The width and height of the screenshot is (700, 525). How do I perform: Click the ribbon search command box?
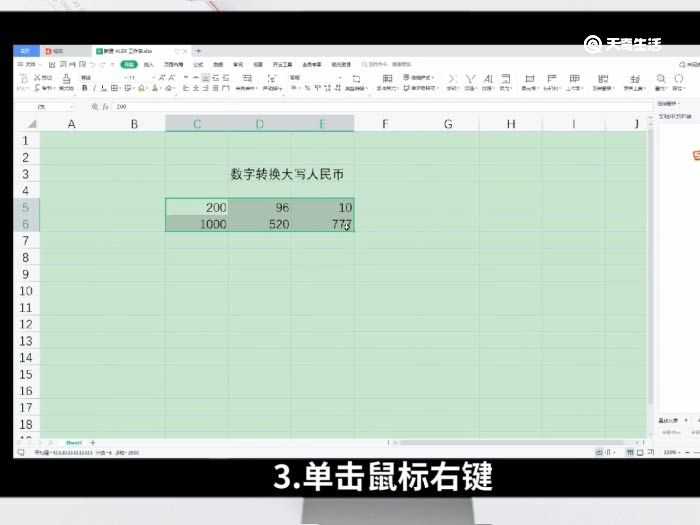386,65
